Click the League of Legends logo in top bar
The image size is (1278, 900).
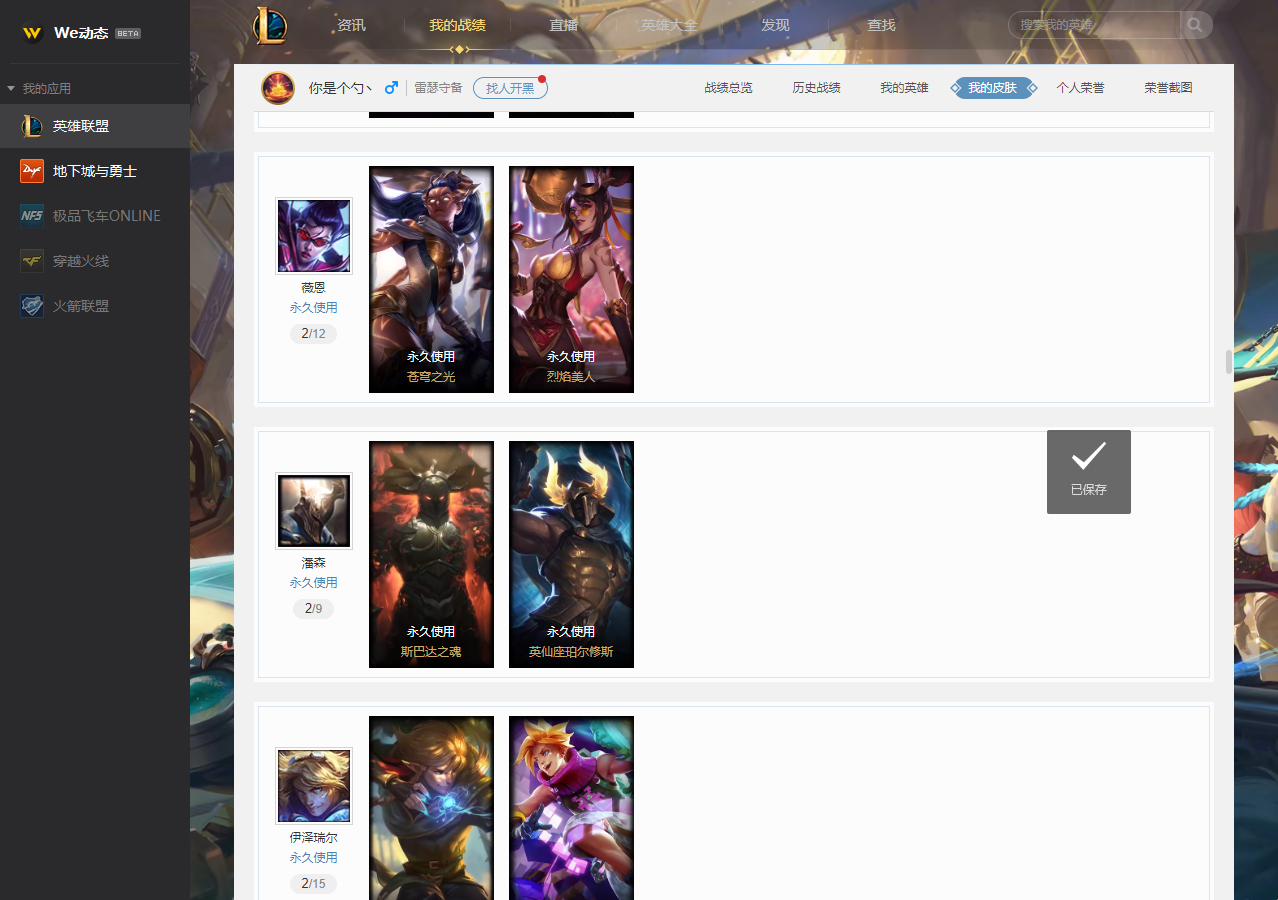pyautogui.click(x=270, y=25)
